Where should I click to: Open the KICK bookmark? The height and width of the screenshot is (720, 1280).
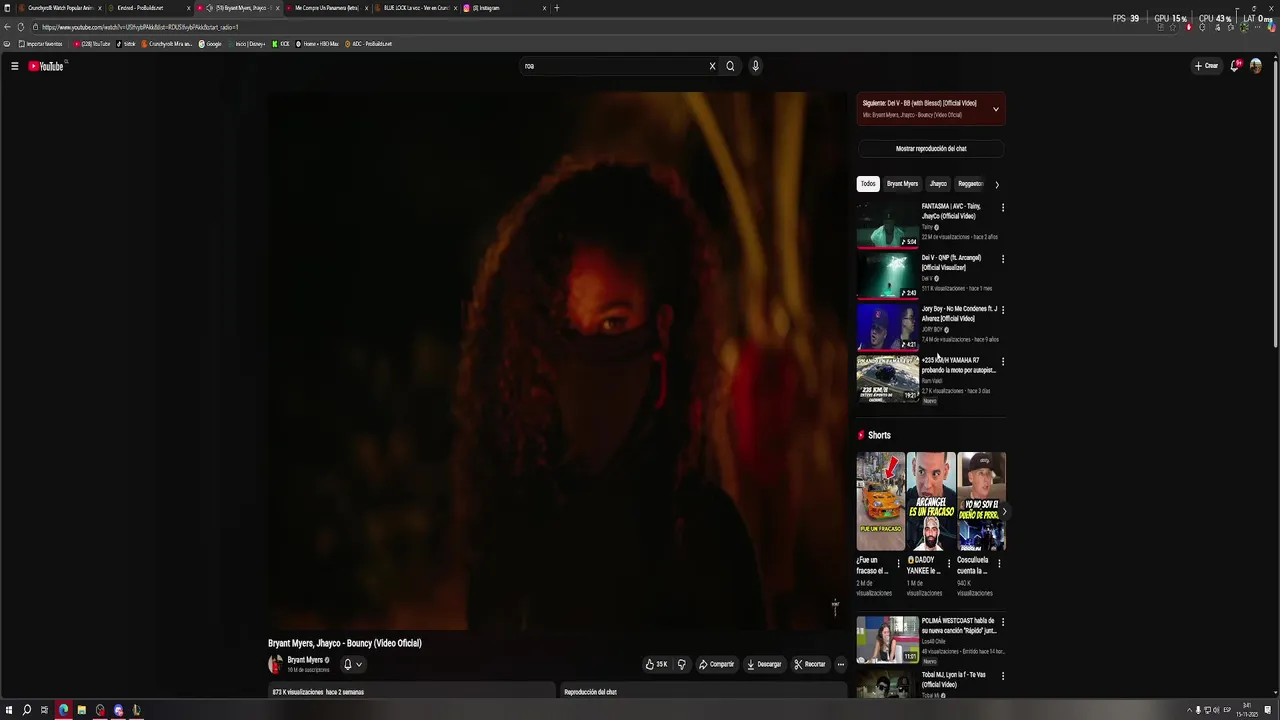pyautogui.click(x=281, y=44)
